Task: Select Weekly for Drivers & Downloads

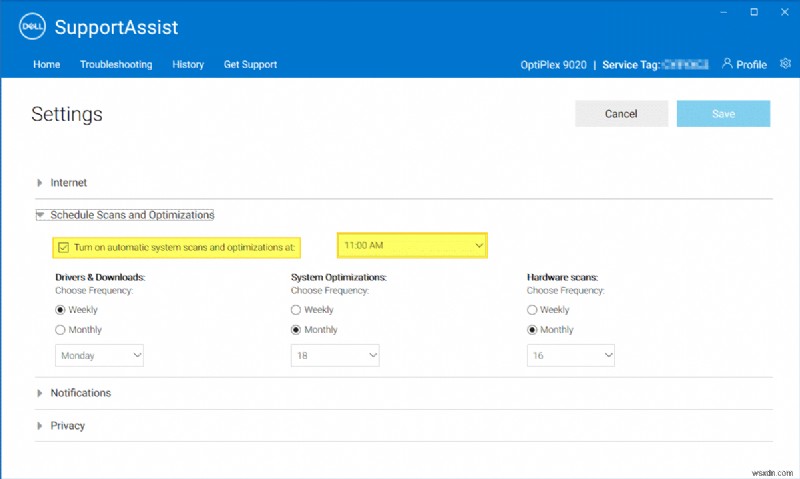Action: (x=60, y=310)
